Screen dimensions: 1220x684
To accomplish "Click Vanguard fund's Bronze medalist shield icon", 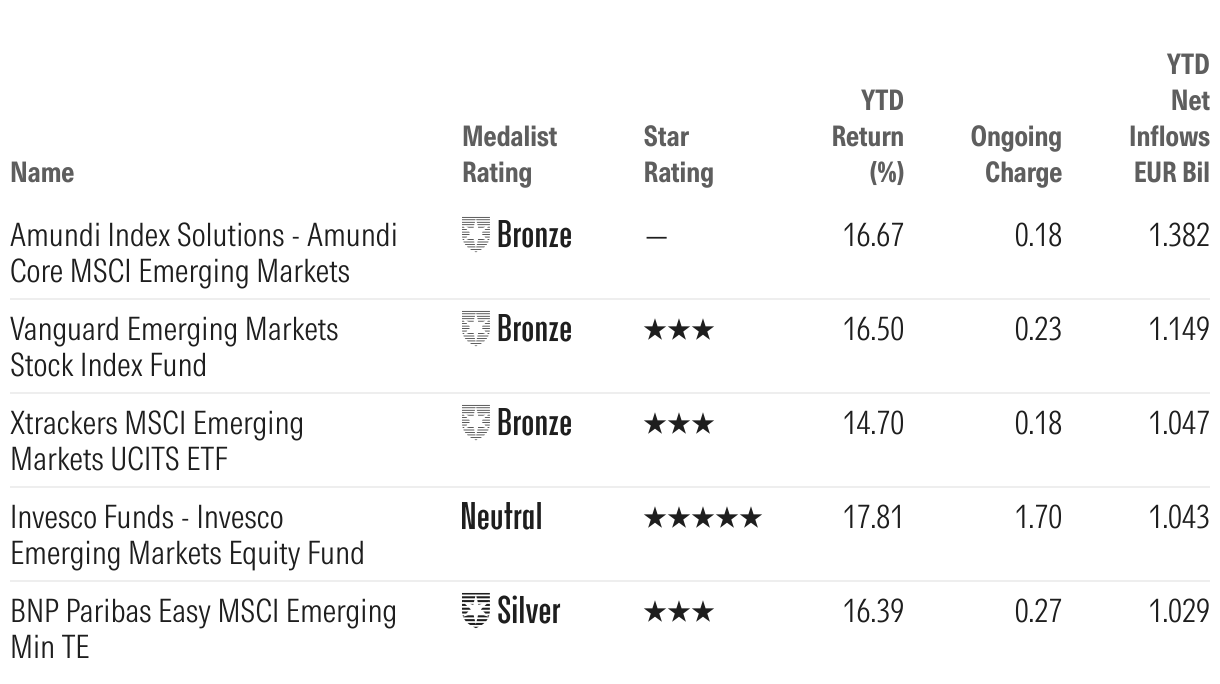I will point(476,329).
